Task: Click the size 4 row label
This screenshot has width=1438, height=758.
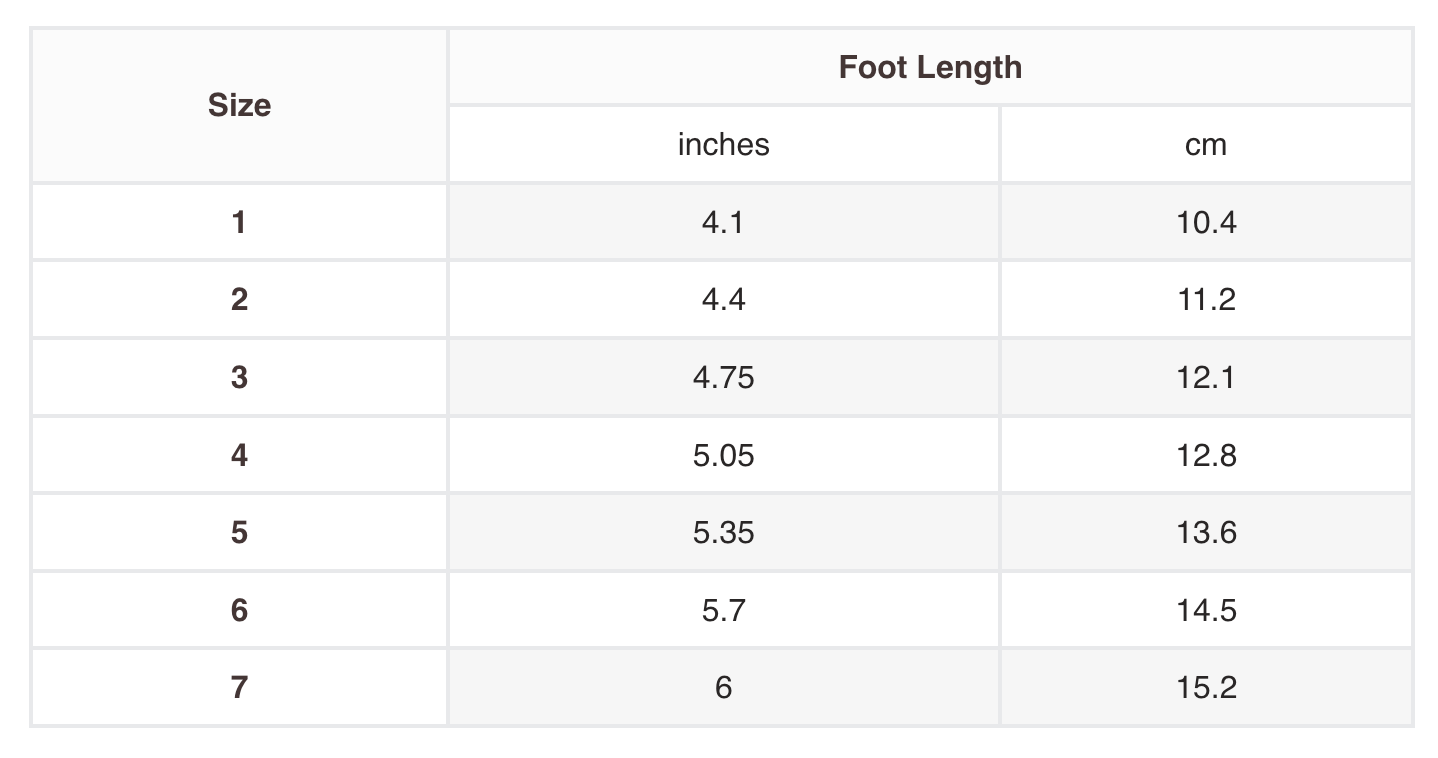Action: pyautogui.click(x=239, y=455)
